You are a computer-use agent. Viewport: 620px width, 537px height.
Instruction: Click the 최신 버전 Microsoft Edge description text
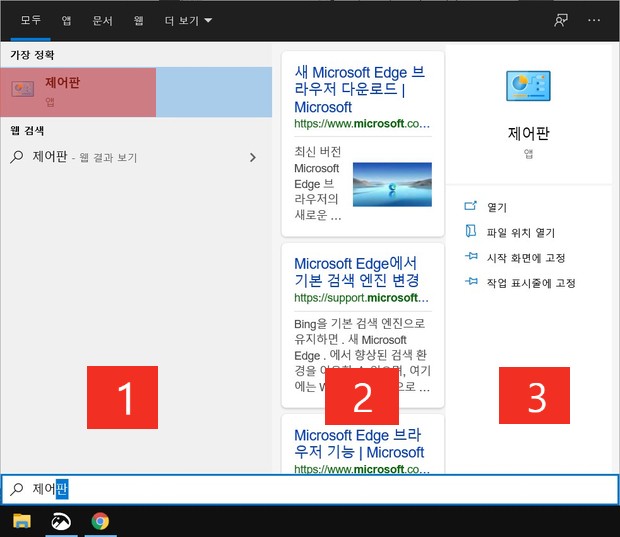(318, 183)
